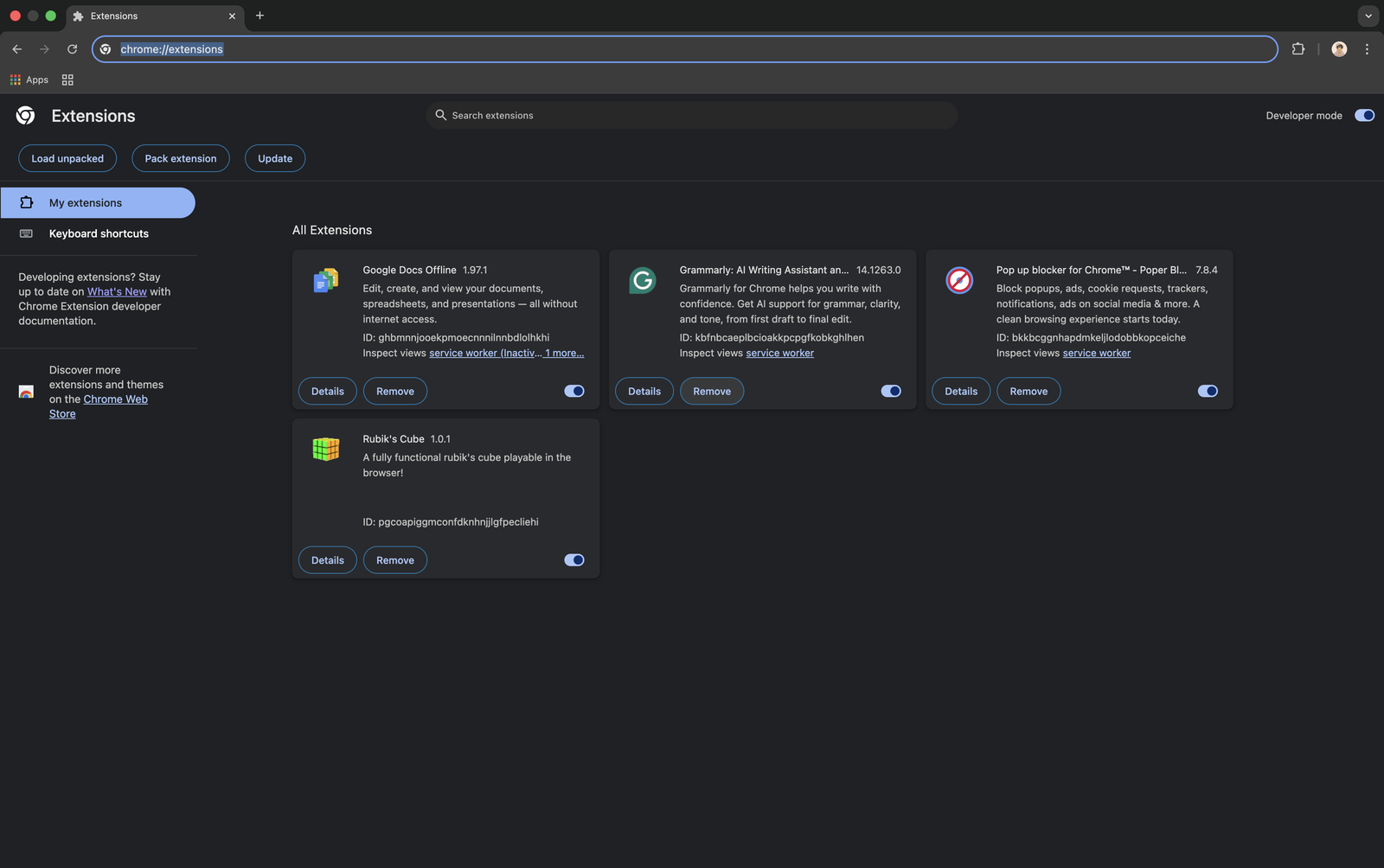Click Pop up blocker version 7.8.4
The width and height of the screenshot is (1384, 868).
(x=1206, y=270)
